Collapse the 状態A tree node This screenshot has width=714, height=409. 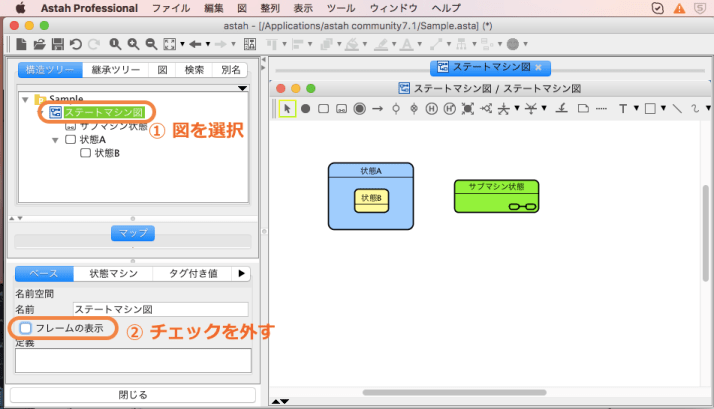pos(55,140)
